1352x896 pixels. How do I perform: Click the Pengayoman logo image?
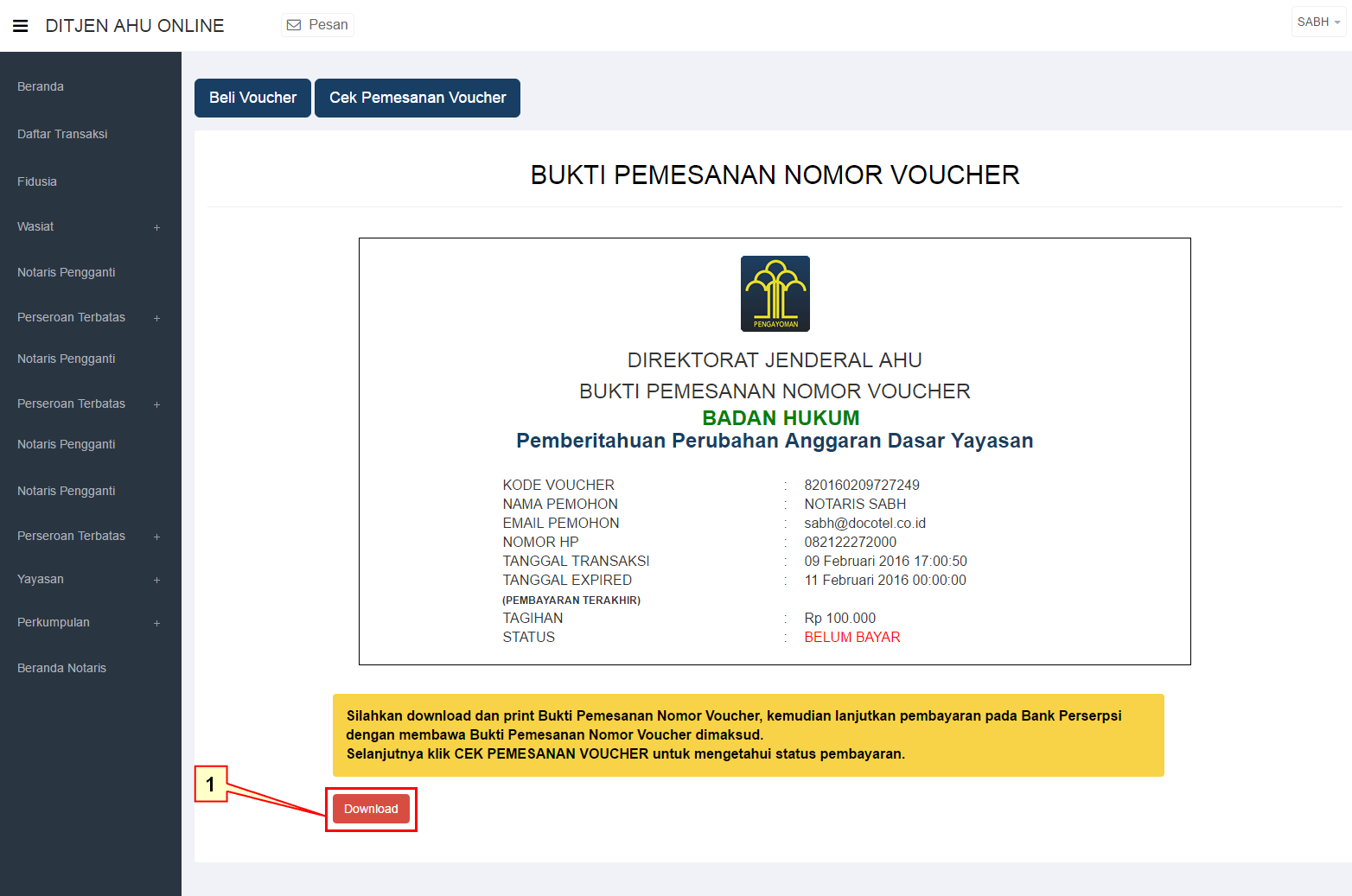[x=775, y=294]
